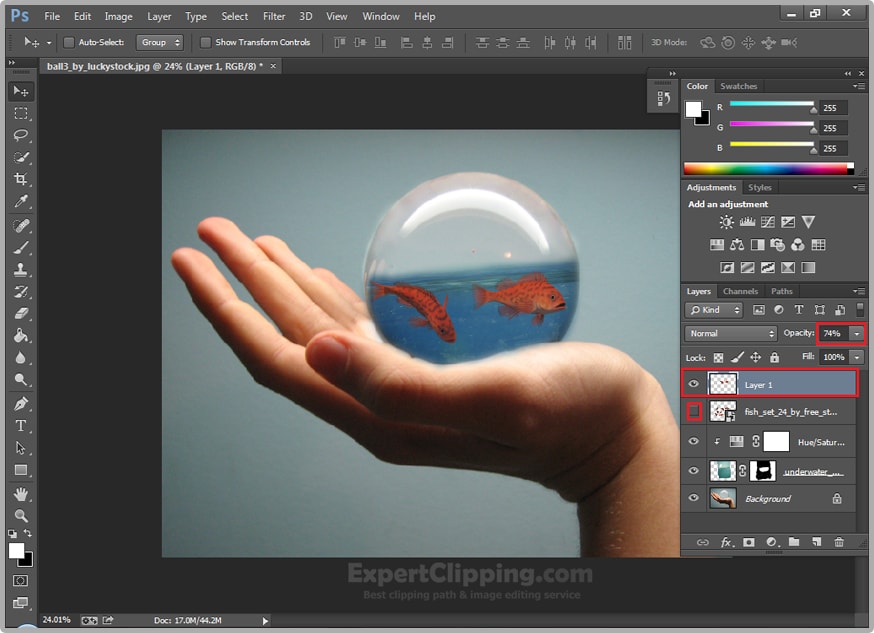
Task: Hide the Background layer
Action: (694, 498)
